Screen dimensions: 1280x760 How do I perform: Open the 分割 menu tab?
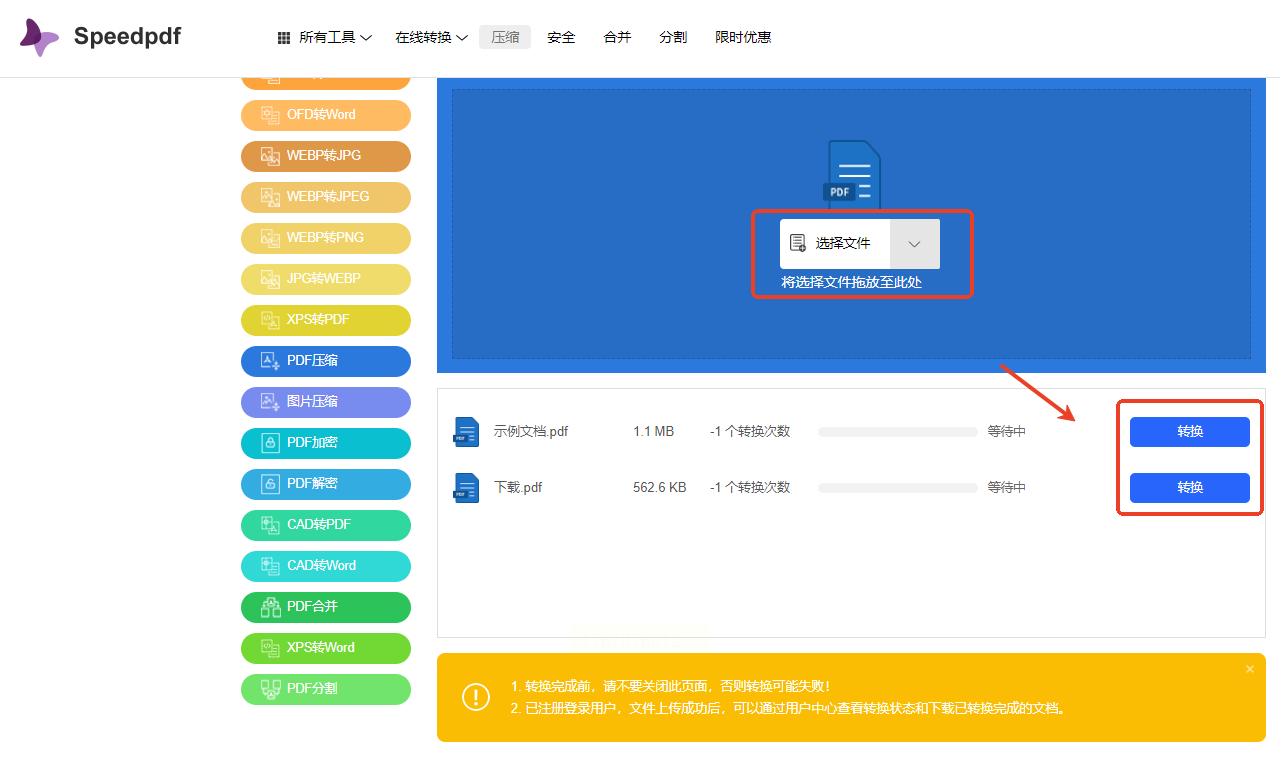click(x=673, y=38)
